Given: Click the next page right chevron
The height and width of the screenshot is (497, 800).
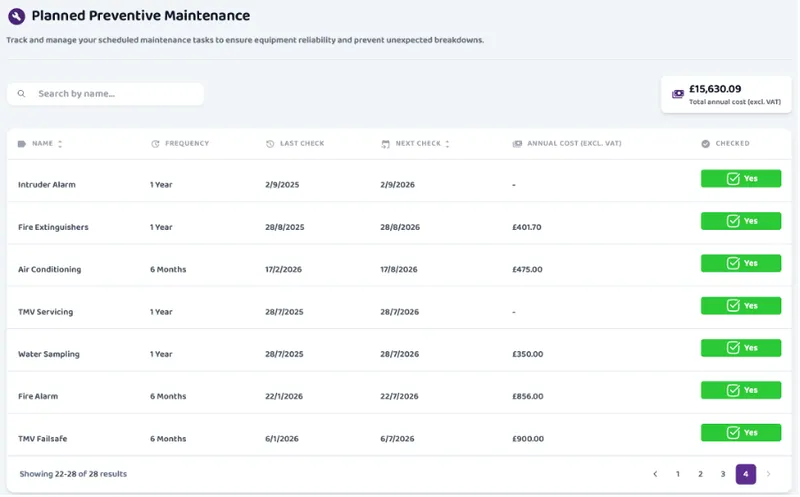Looking at the screenshot, I should coord(768,474).
